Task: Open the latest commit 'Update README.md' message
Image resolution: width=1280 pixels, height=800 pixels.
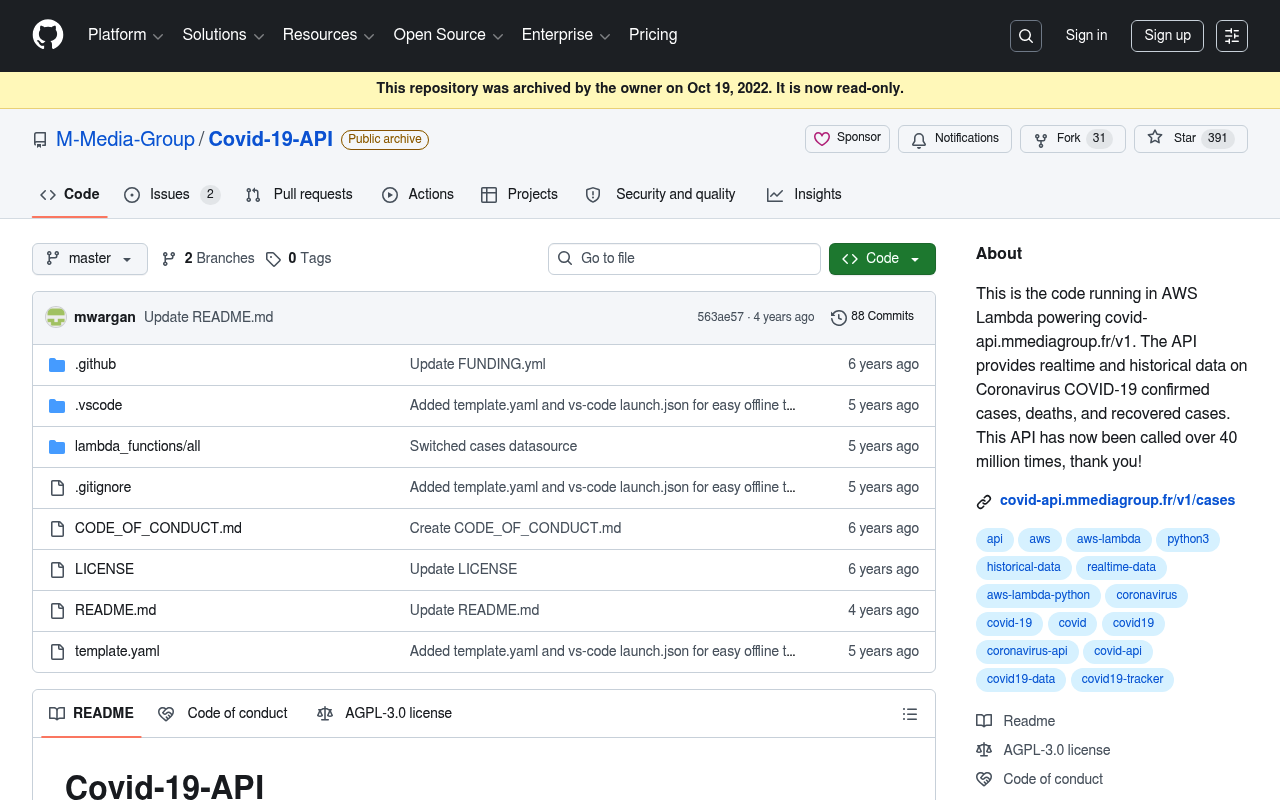Action: click(208, 317)
